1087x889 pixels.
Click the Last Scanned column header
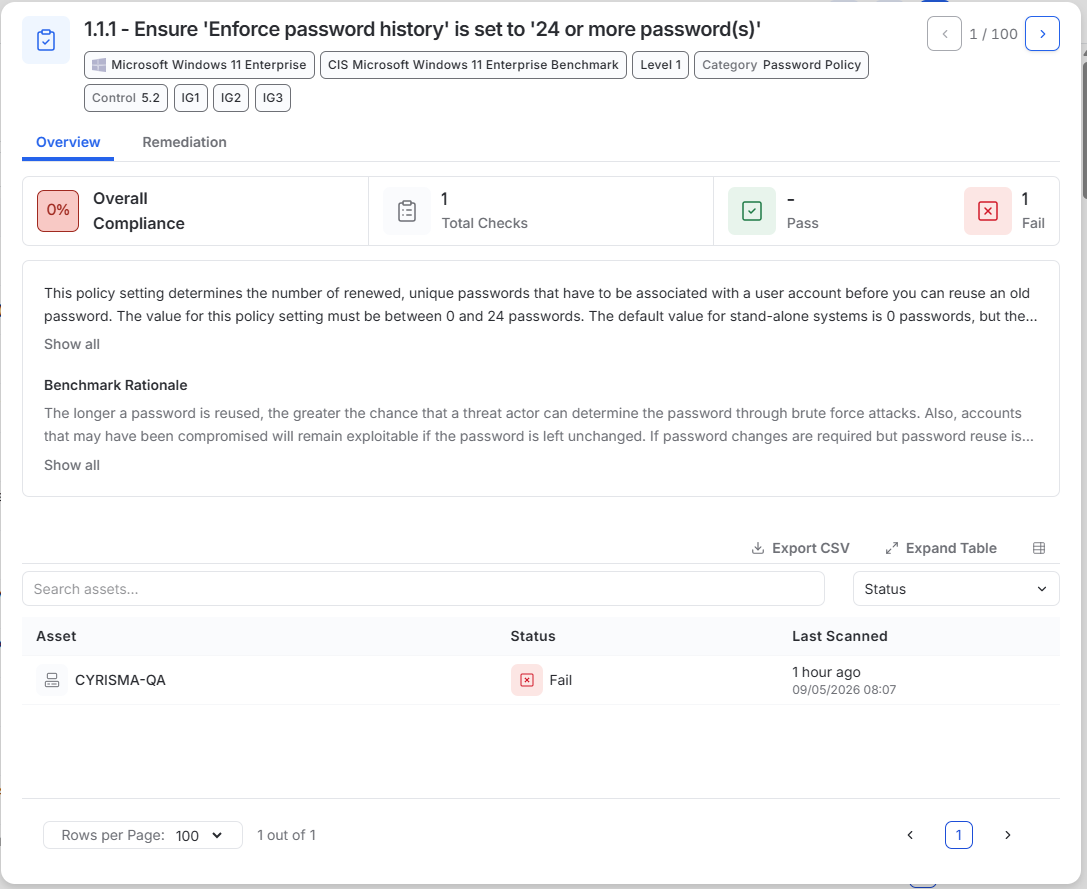click(840, 637)
